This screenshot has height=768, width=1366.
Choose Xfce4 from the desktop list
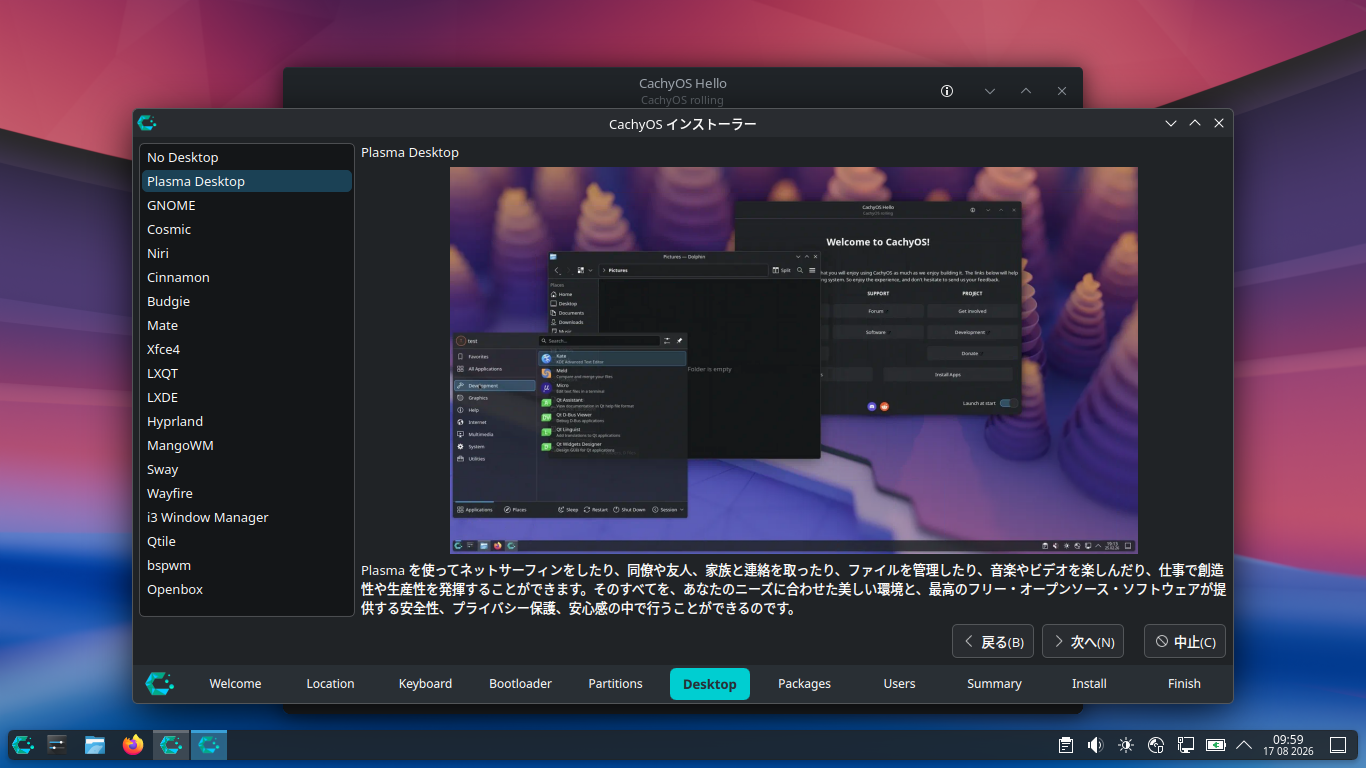246,349
